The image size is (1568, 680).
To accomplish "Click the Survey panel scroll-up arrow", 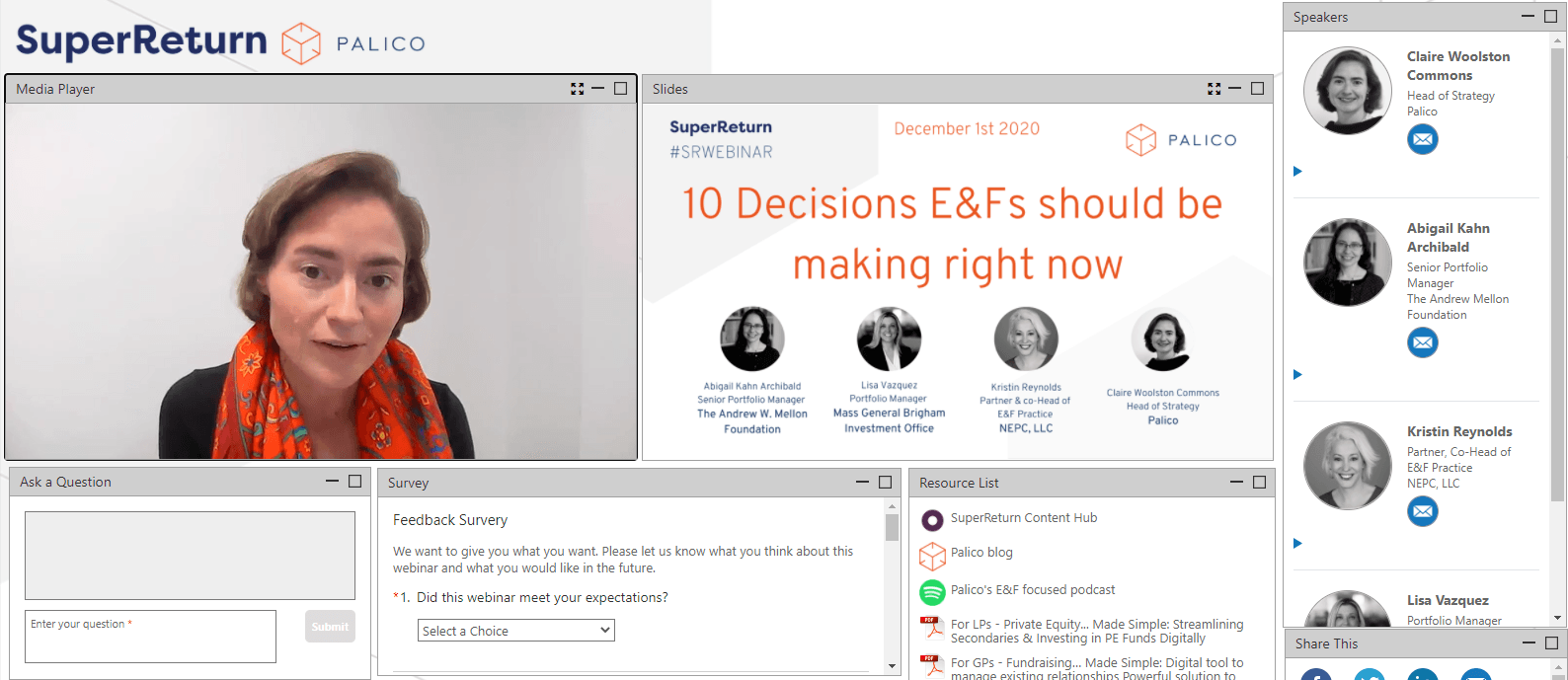I will click(892, 506).
